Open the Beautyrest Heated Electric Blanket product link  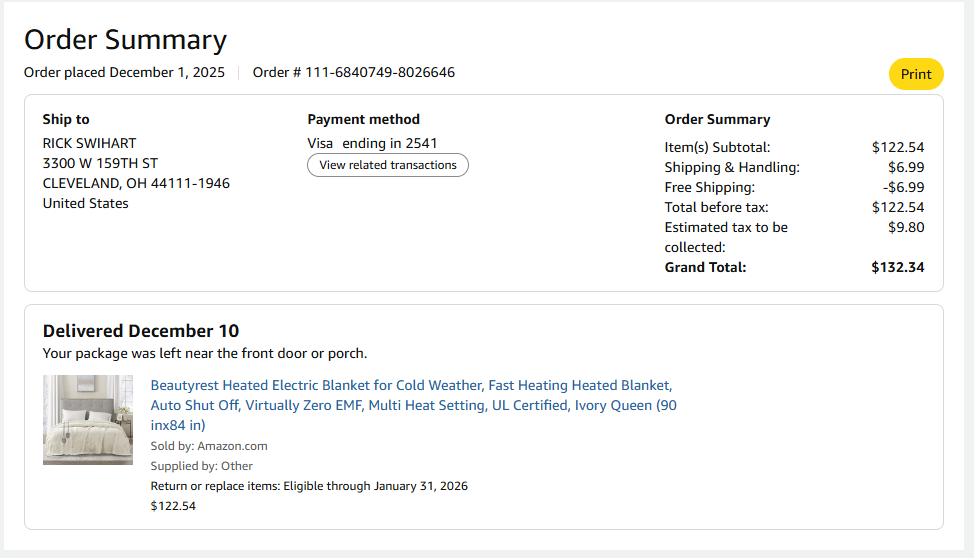413,405
